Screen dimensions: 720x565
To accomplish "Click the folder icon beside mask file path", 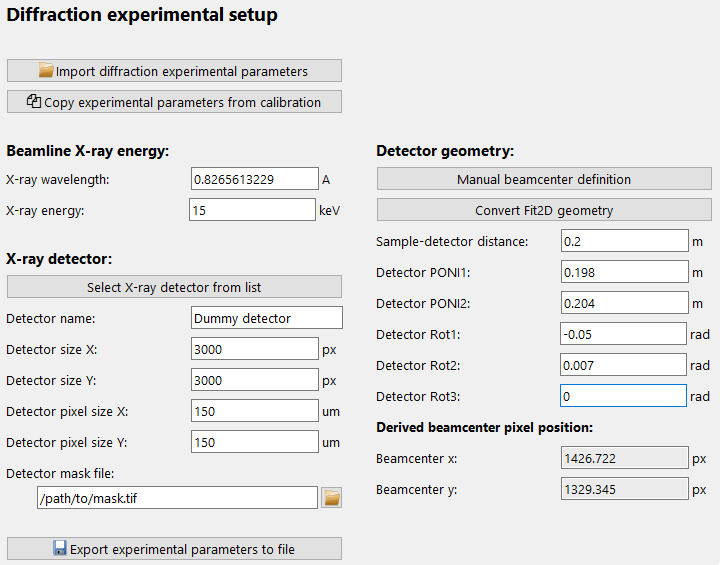I will [332, 497].
